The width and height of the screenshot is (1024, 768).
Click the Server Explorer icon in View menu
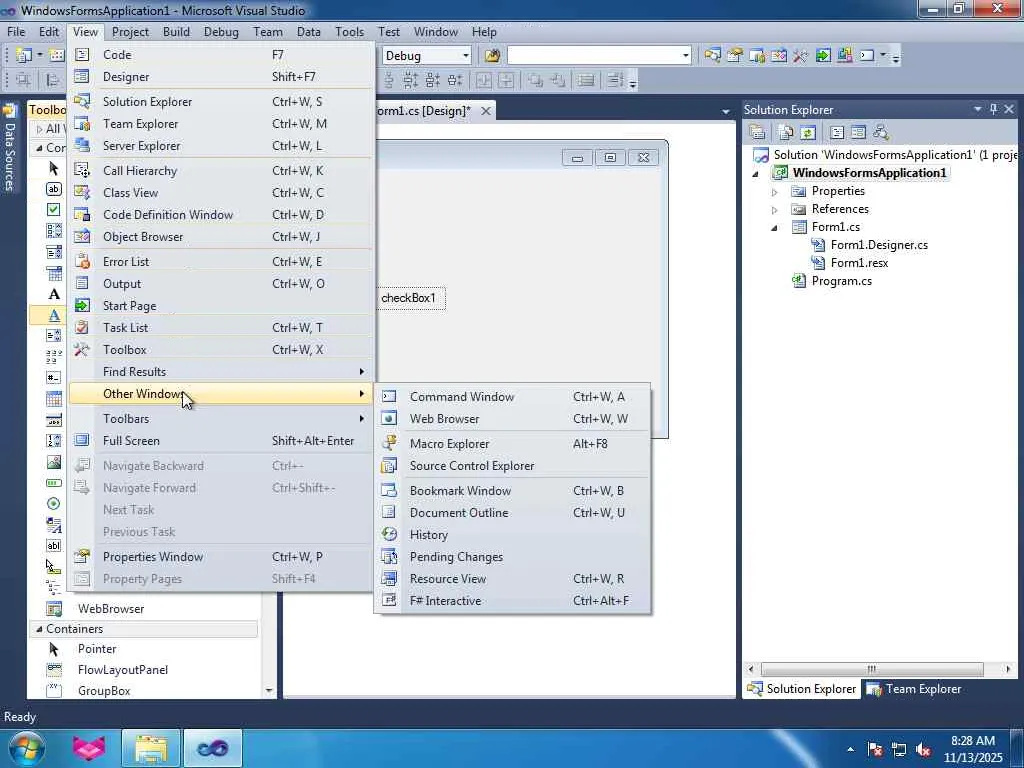[82, 146]
